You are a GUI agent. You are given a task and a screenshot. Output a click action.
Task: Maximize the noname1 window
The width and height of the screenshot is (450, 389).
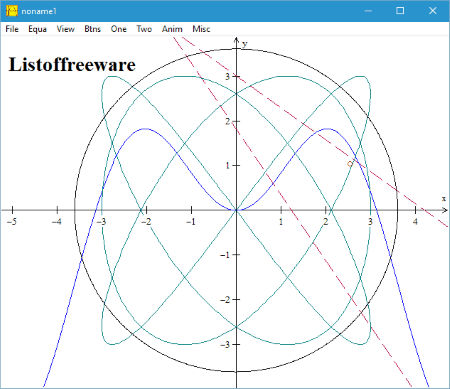[400, 11]
